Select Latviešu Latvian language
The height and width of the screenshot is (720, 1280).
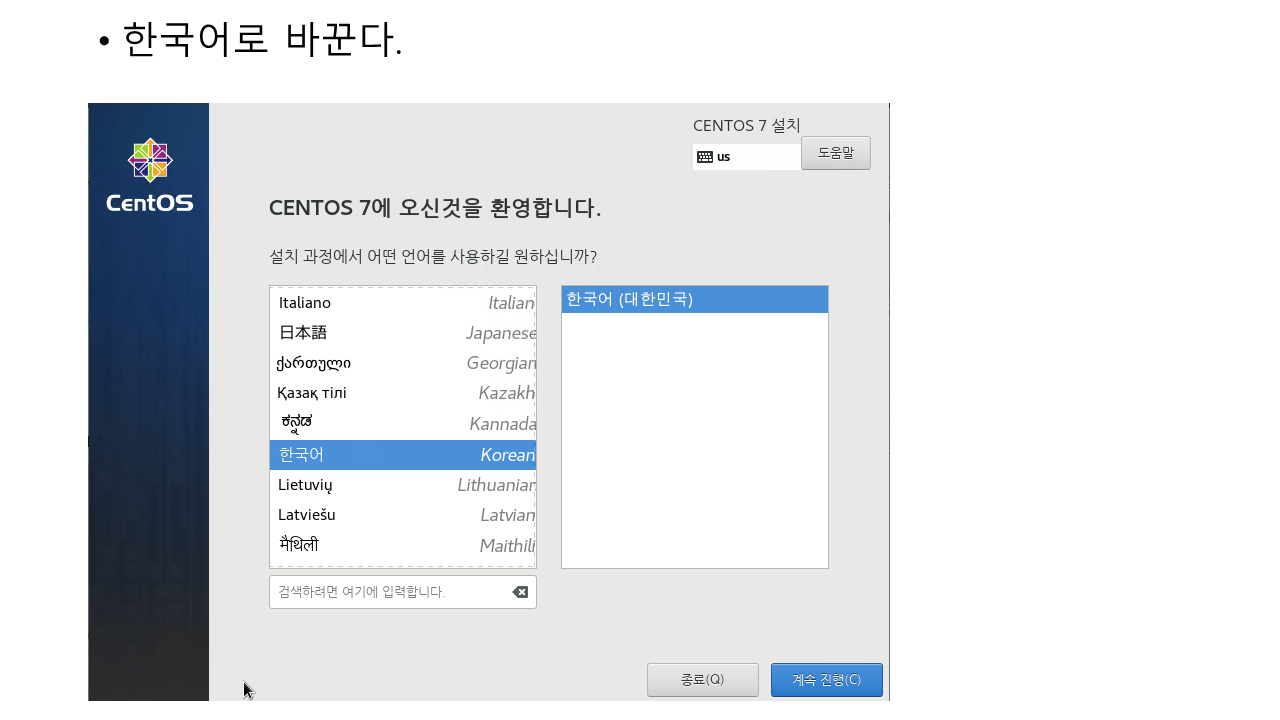click(x=402, y=515)
